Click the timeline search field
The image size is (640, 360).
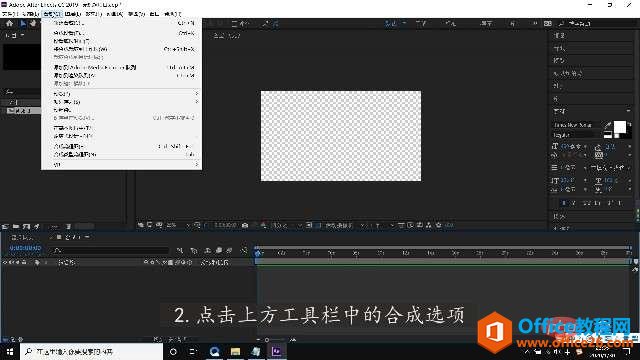click(109, 250)
